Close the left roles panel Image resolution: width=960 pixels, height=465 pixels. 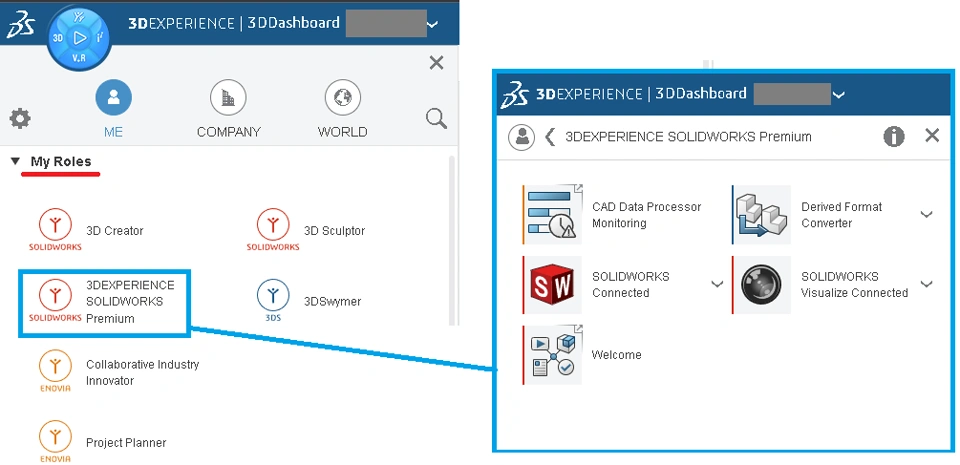[x=437, y=62]
